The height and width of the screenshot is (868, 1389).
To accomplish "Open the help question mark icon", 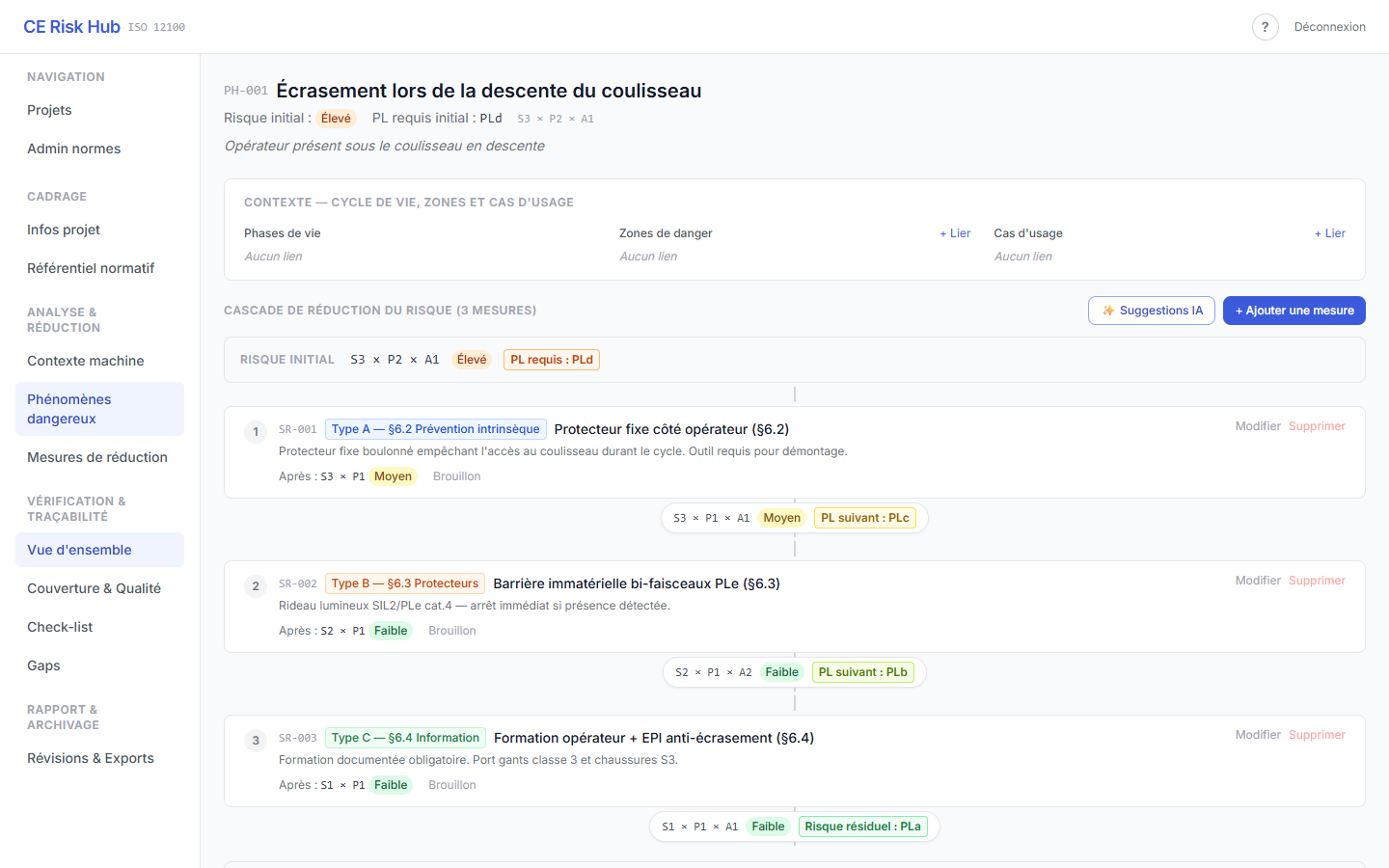I will click(1265, 27).
